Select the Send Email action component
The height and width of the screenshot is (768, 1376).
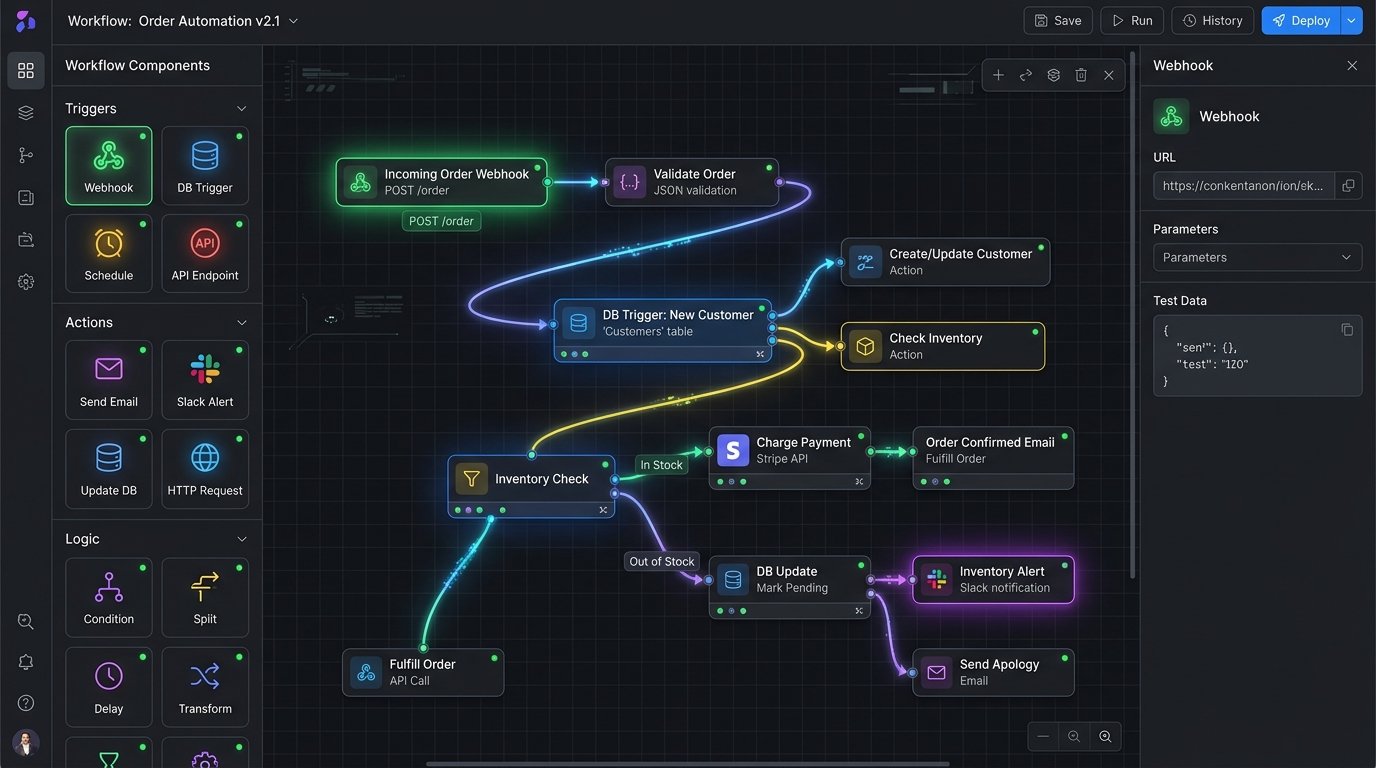[x=109, y=380]
